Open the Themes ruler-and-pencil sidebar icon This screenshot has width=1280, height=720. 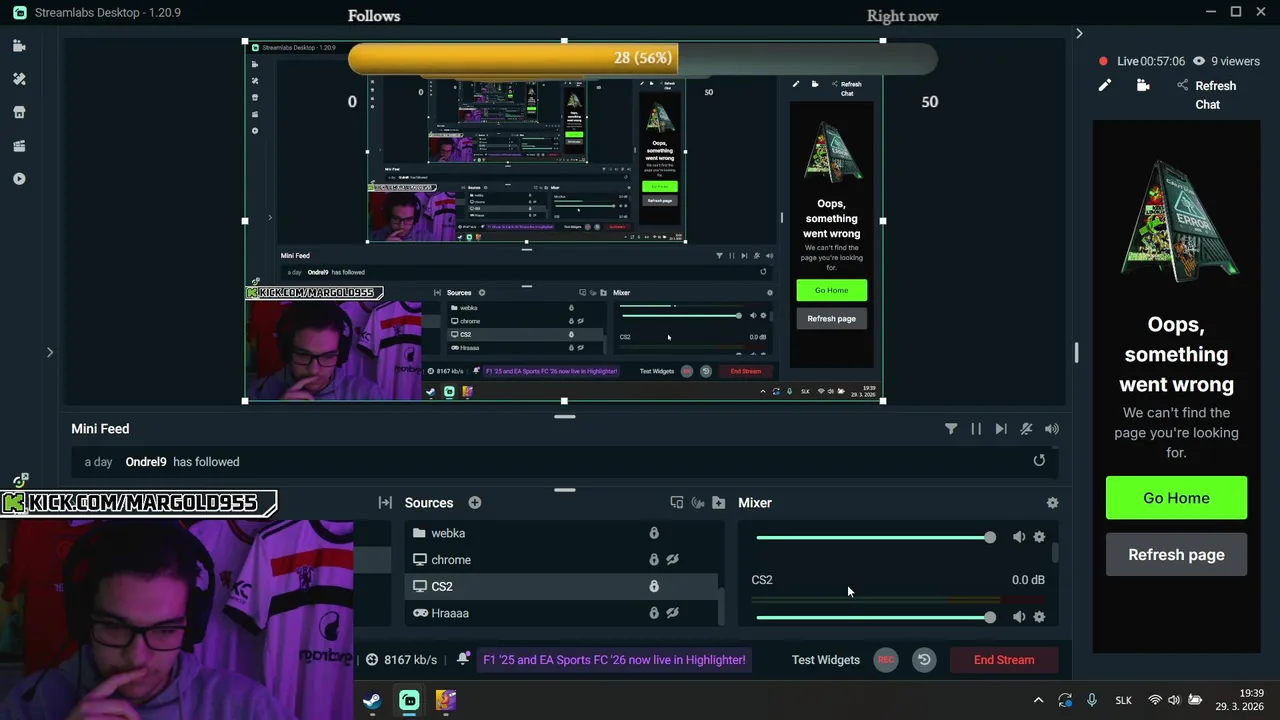click(19, 79)
